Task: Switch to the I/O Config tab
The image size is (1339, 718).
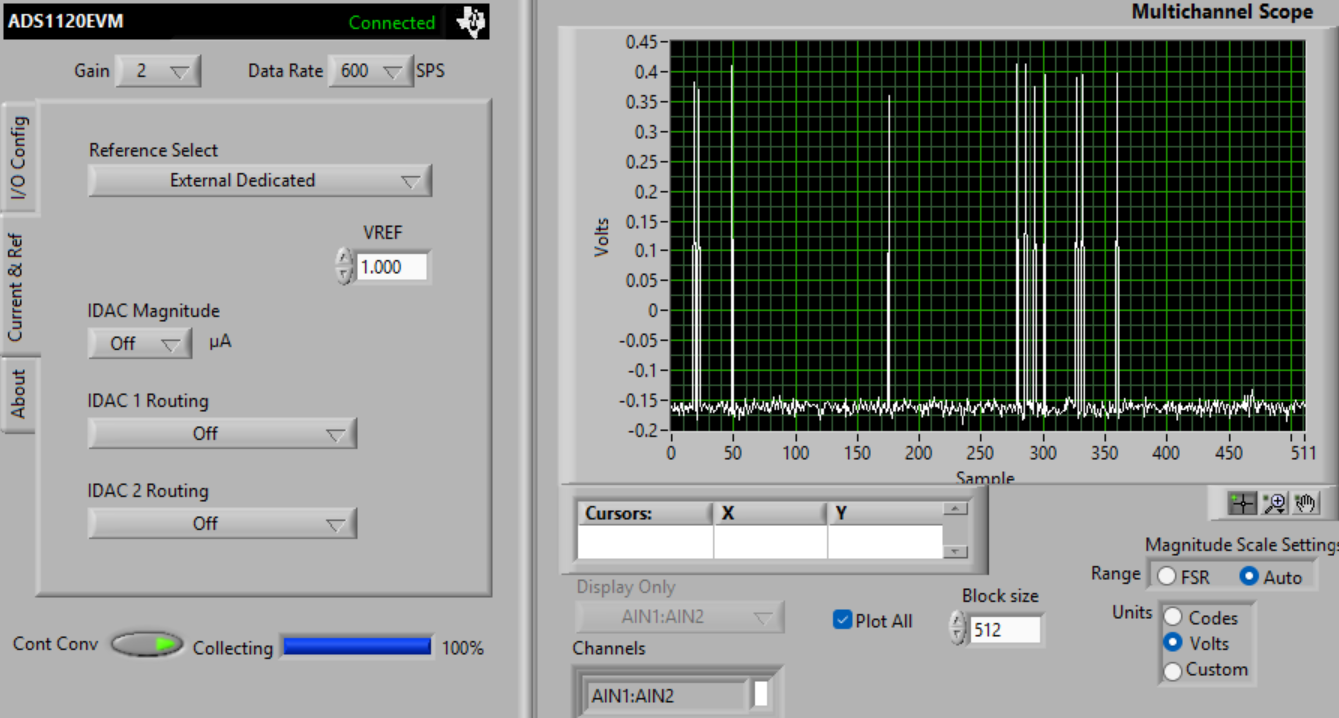Action: [x=19, y=158]
